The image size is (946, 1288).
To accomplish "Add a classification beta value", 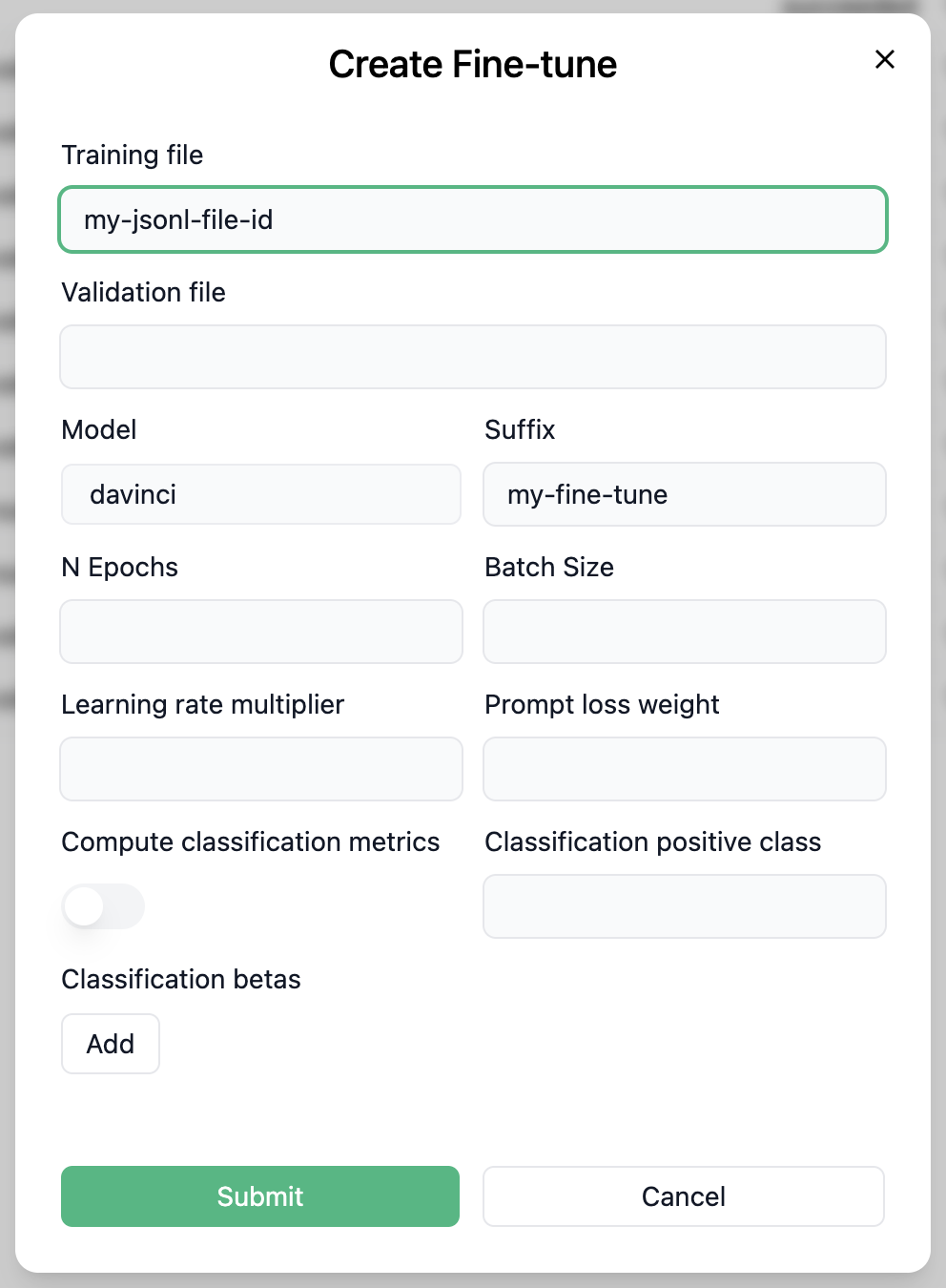I will 111,1044.
